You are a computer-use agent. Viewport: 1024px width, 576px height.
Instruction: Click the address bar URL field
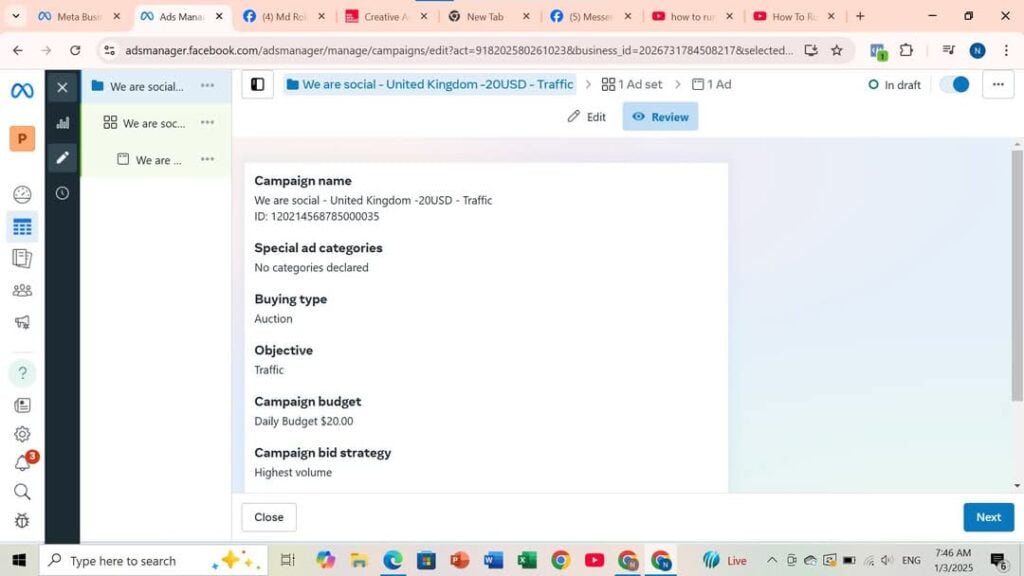click(459, 50)
